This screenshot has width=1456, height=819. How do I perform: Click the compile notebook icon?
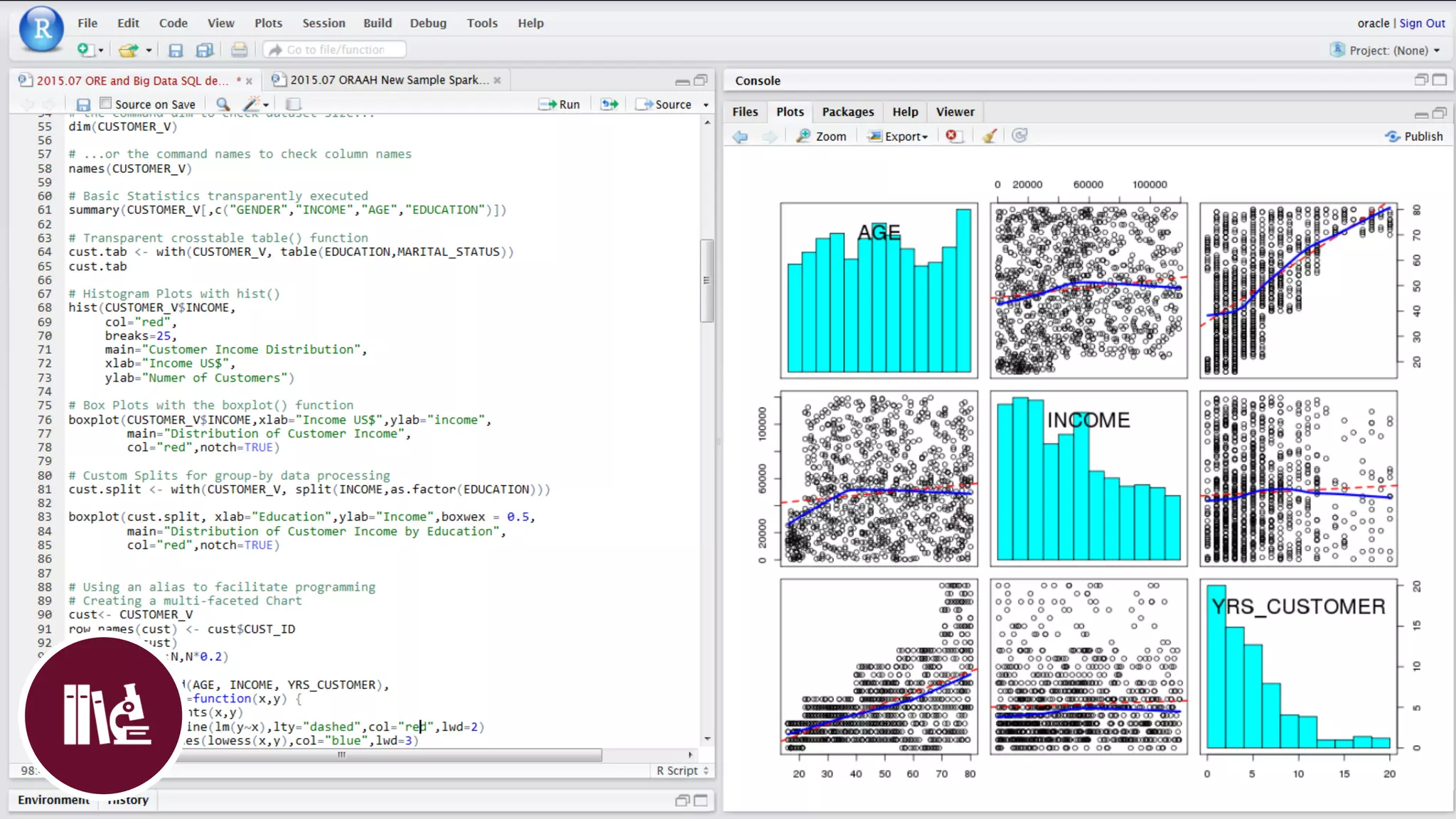(x=293, y=105)
